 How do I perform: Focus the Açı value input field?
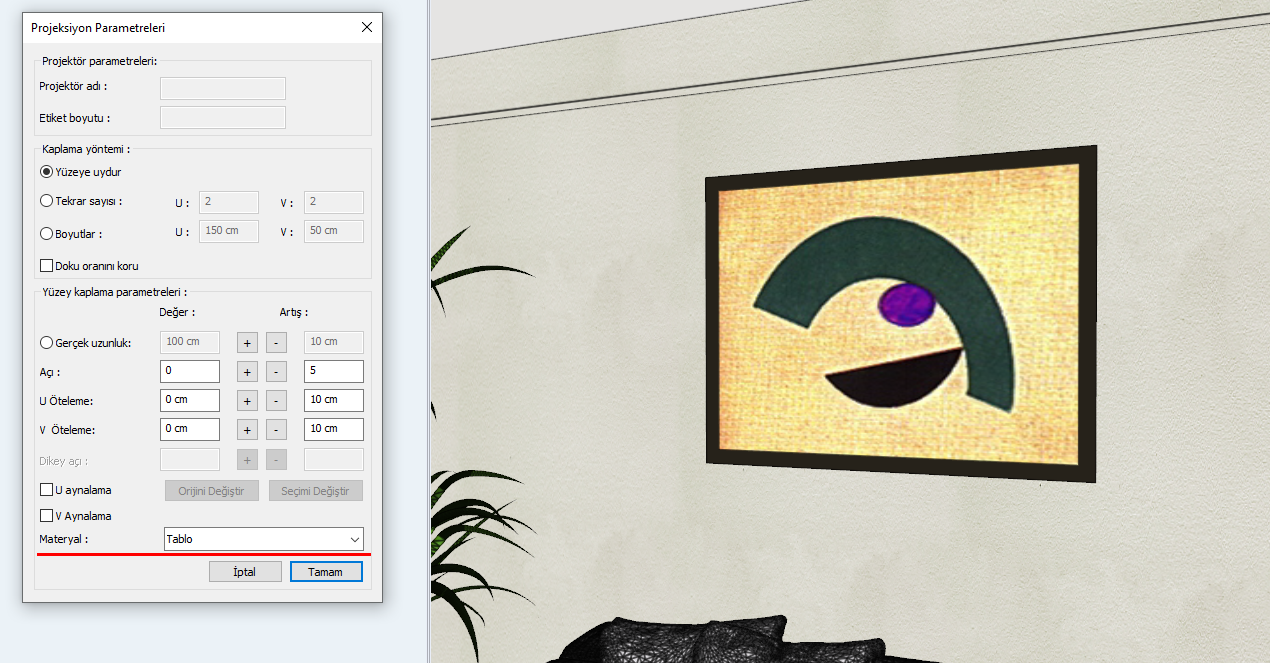(x=190, y=371)
